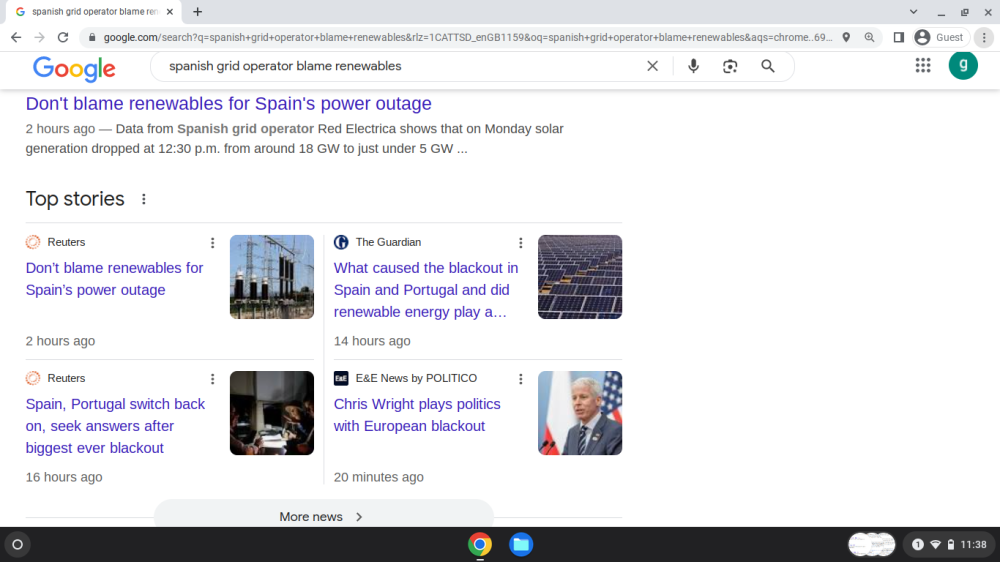Open the tab search dropdown arrow

[913, 11]
